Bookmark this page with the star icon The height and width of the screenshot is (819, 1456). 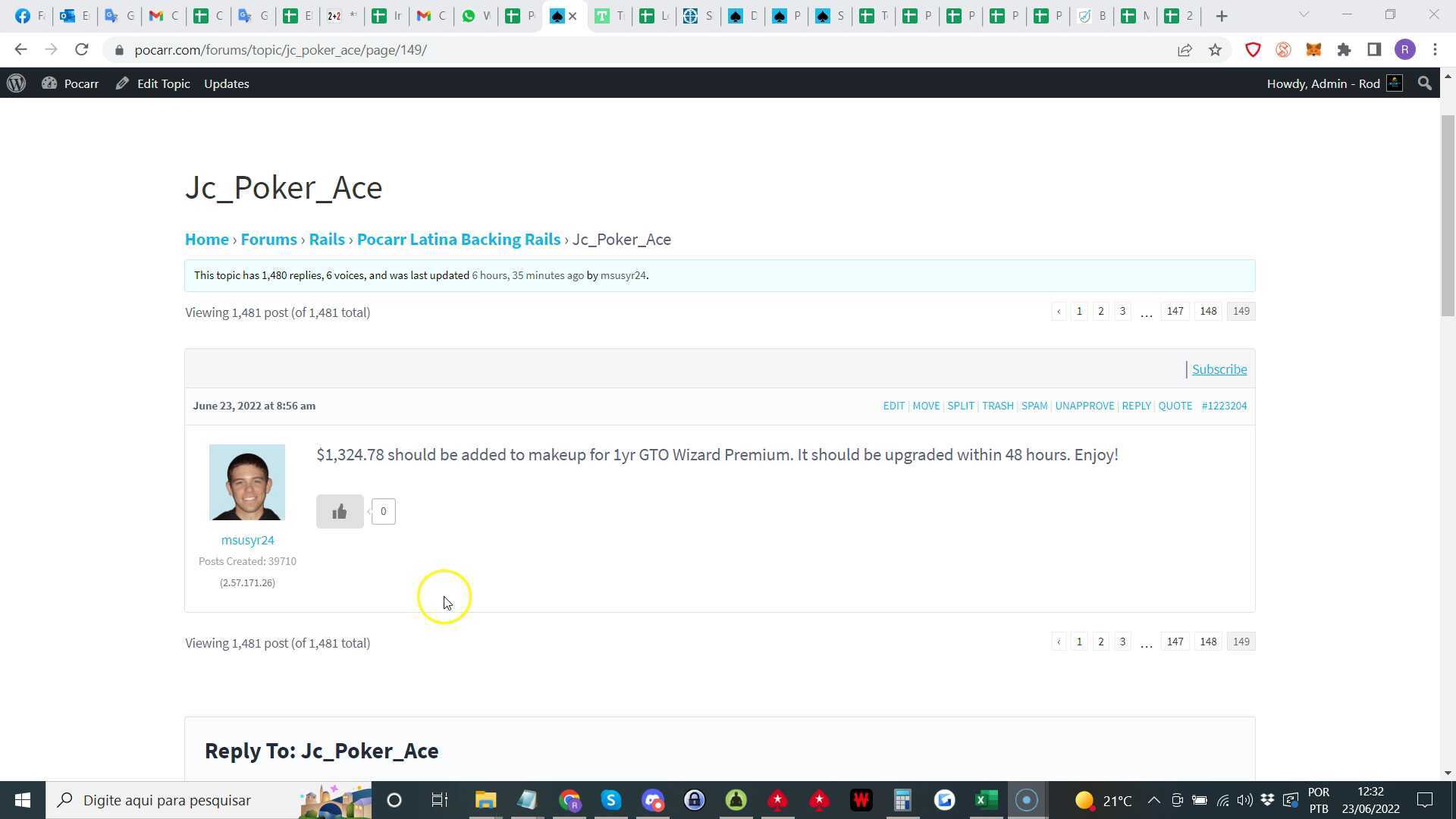1216,50
